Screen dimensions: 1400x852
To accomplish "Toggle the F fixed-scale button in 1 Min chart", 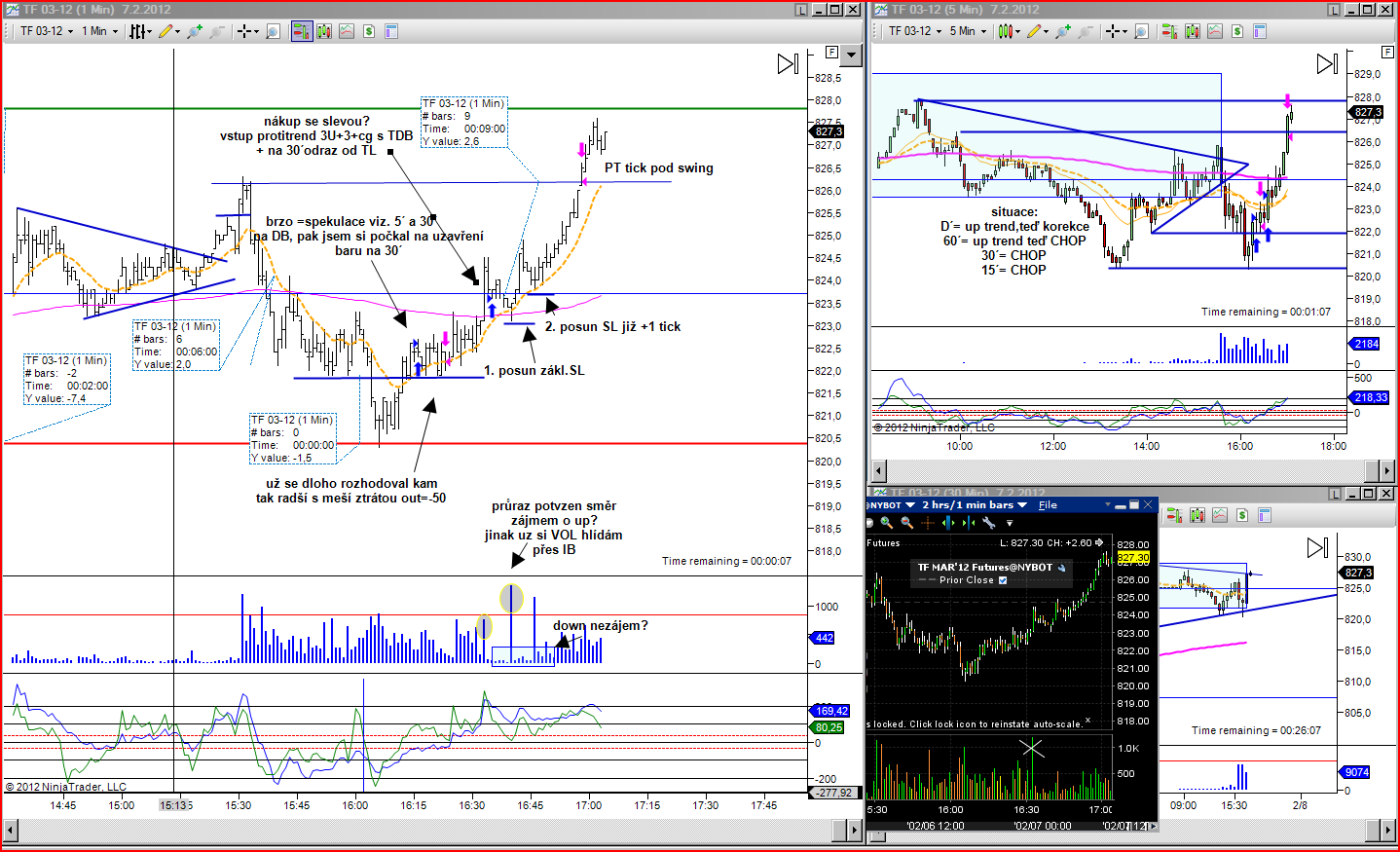I will tap(831, 52).
